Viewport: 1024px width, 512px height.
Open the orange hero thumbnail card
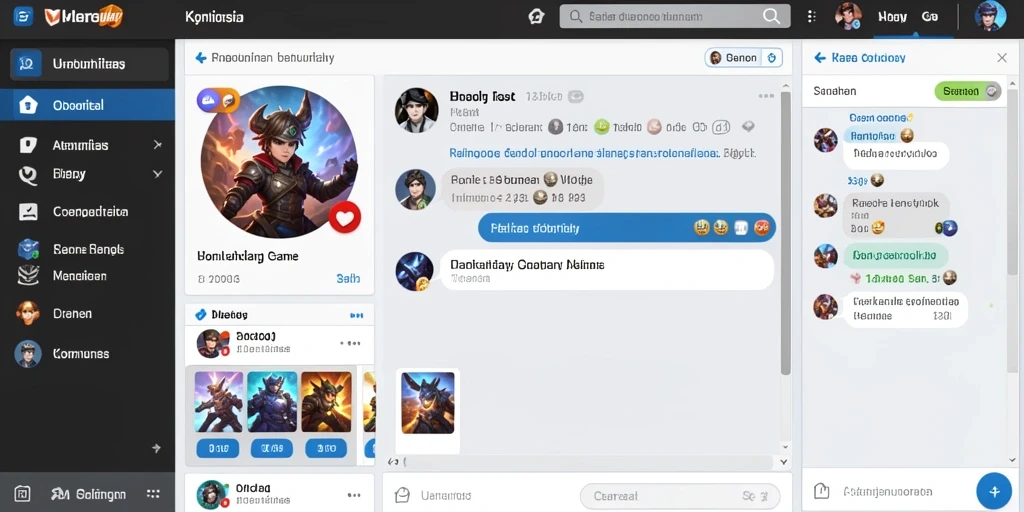[x=326, y=402]
